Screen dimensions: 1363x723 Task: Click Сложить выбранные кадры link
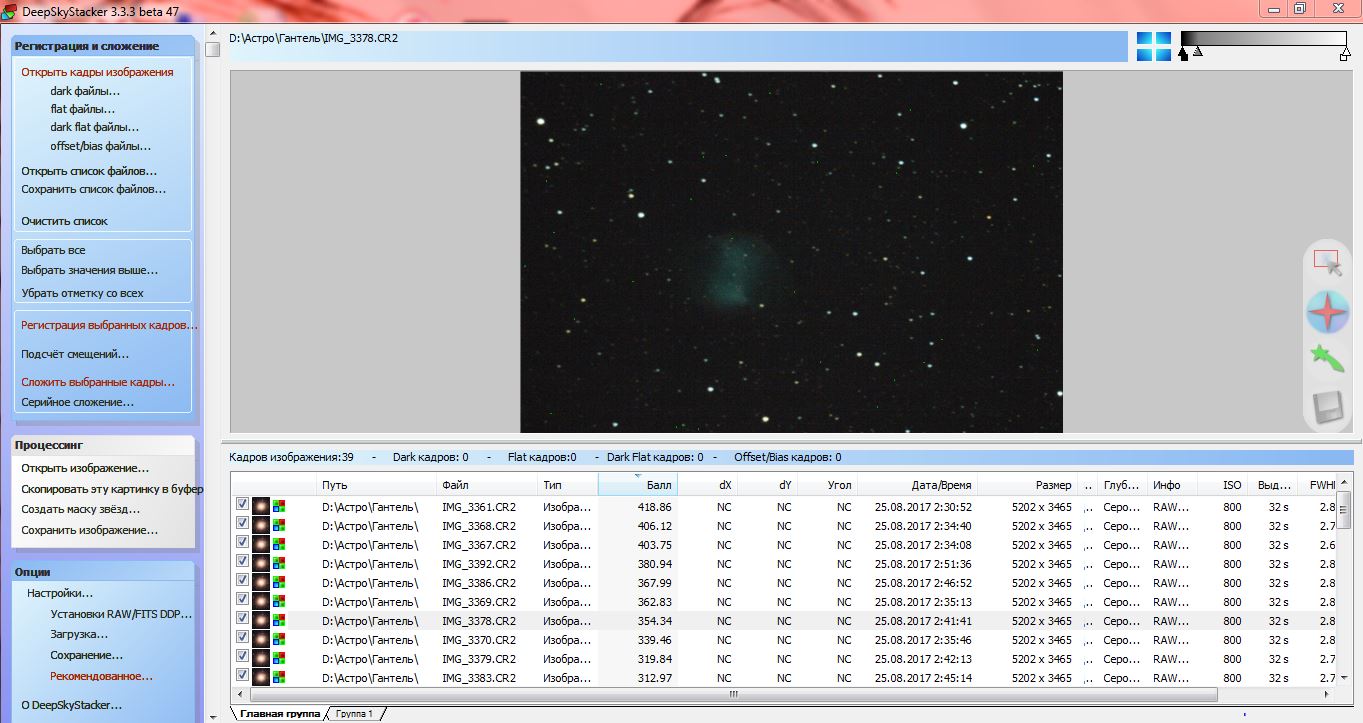tap(98, 382)
